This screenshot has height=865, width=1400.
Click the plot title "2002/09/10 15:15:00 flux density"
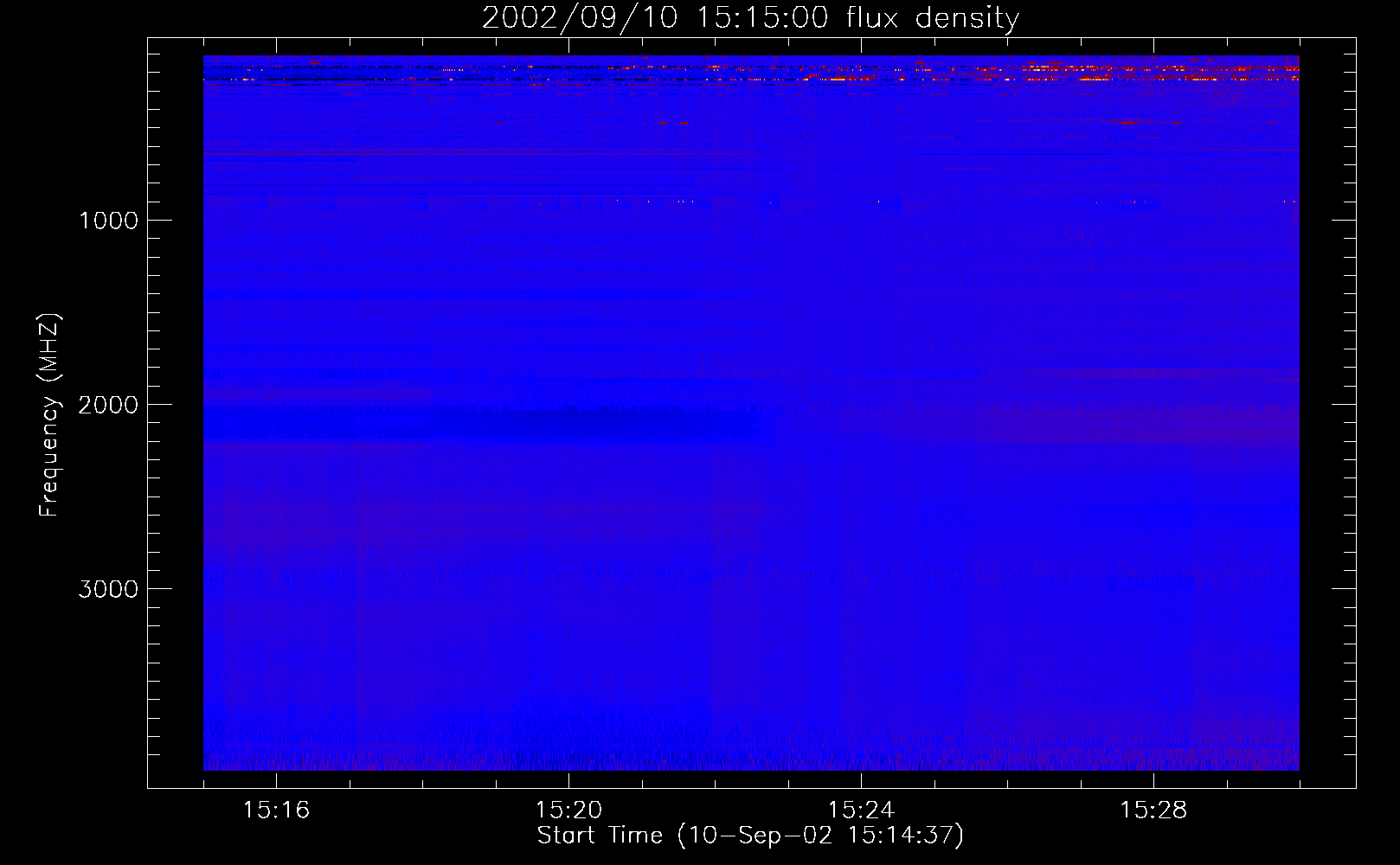click(750, 18)
